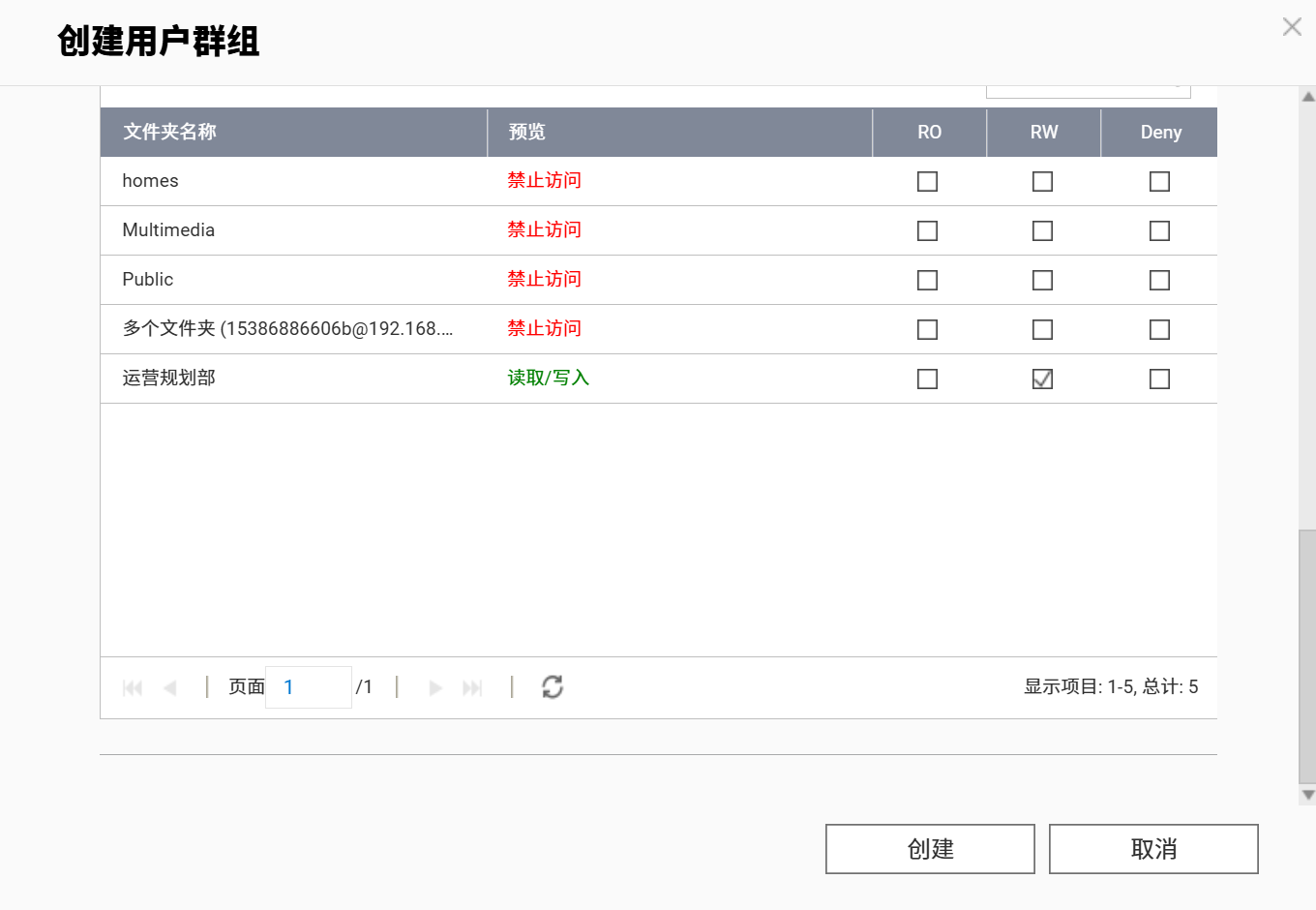Click the 文件夹名称 column header
Screen dimensions: 1316x910
pos(293,132)
